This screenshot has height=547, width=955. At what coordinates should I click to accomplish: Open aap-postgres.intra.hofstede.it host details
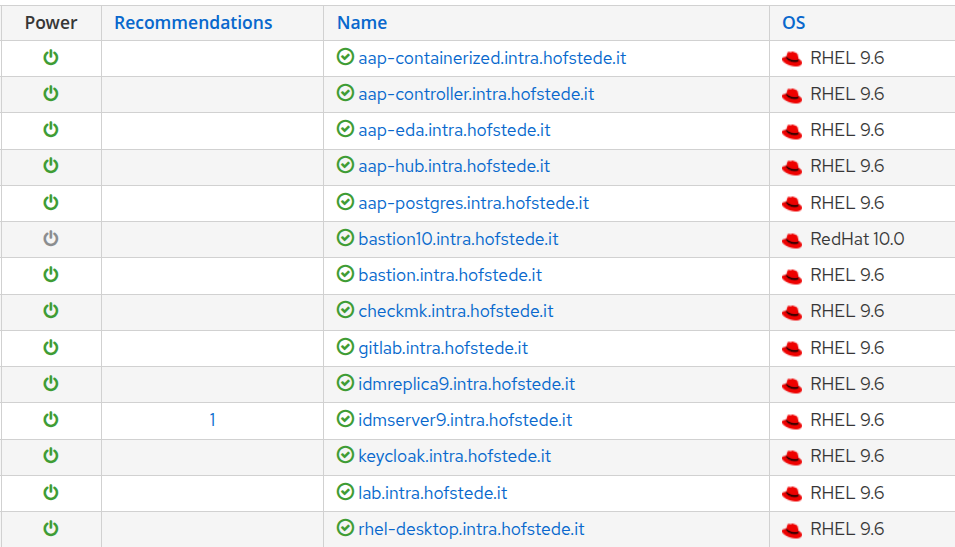[x=473, y=203]
